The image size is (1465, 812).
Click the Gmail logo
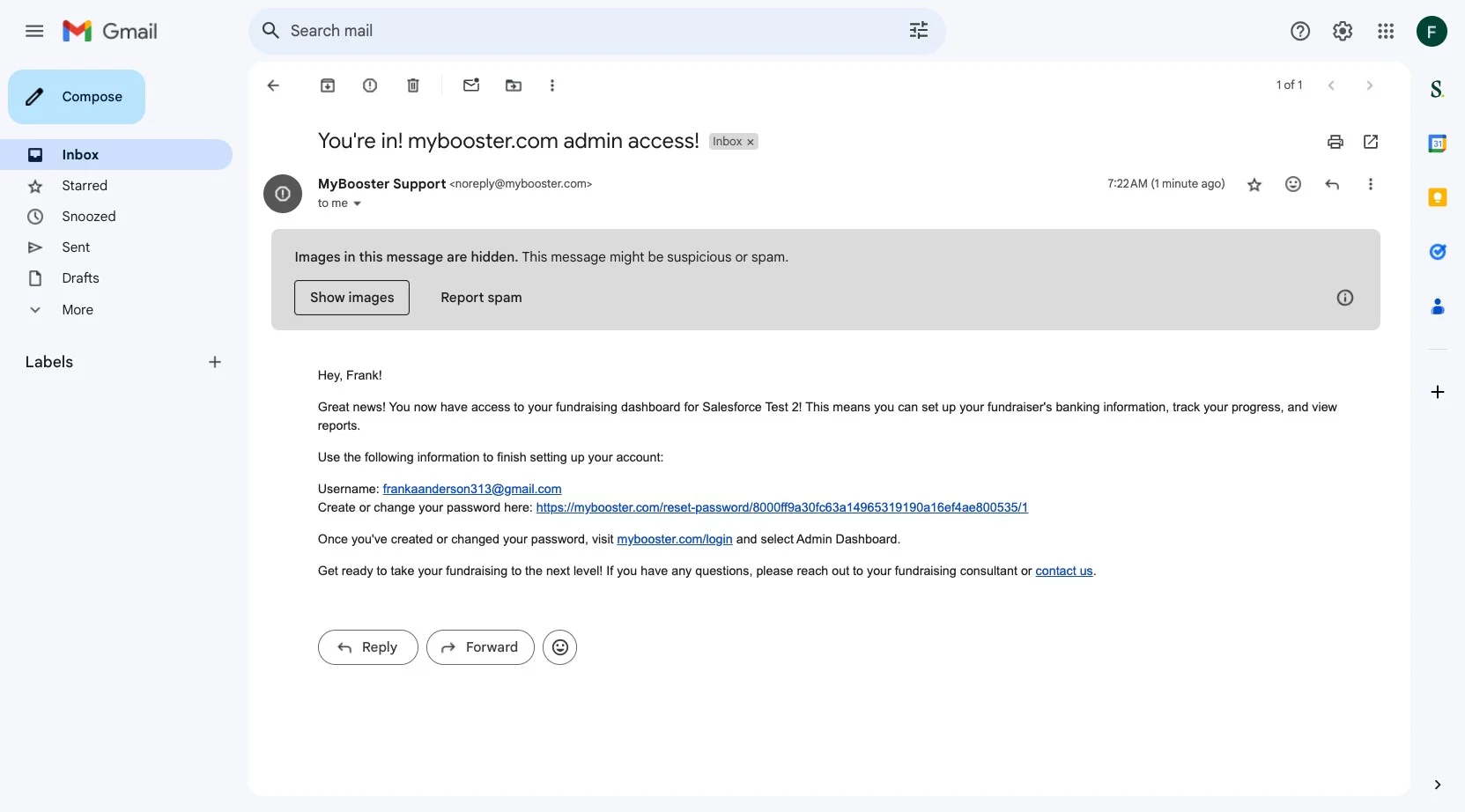(x=110, y=32)
